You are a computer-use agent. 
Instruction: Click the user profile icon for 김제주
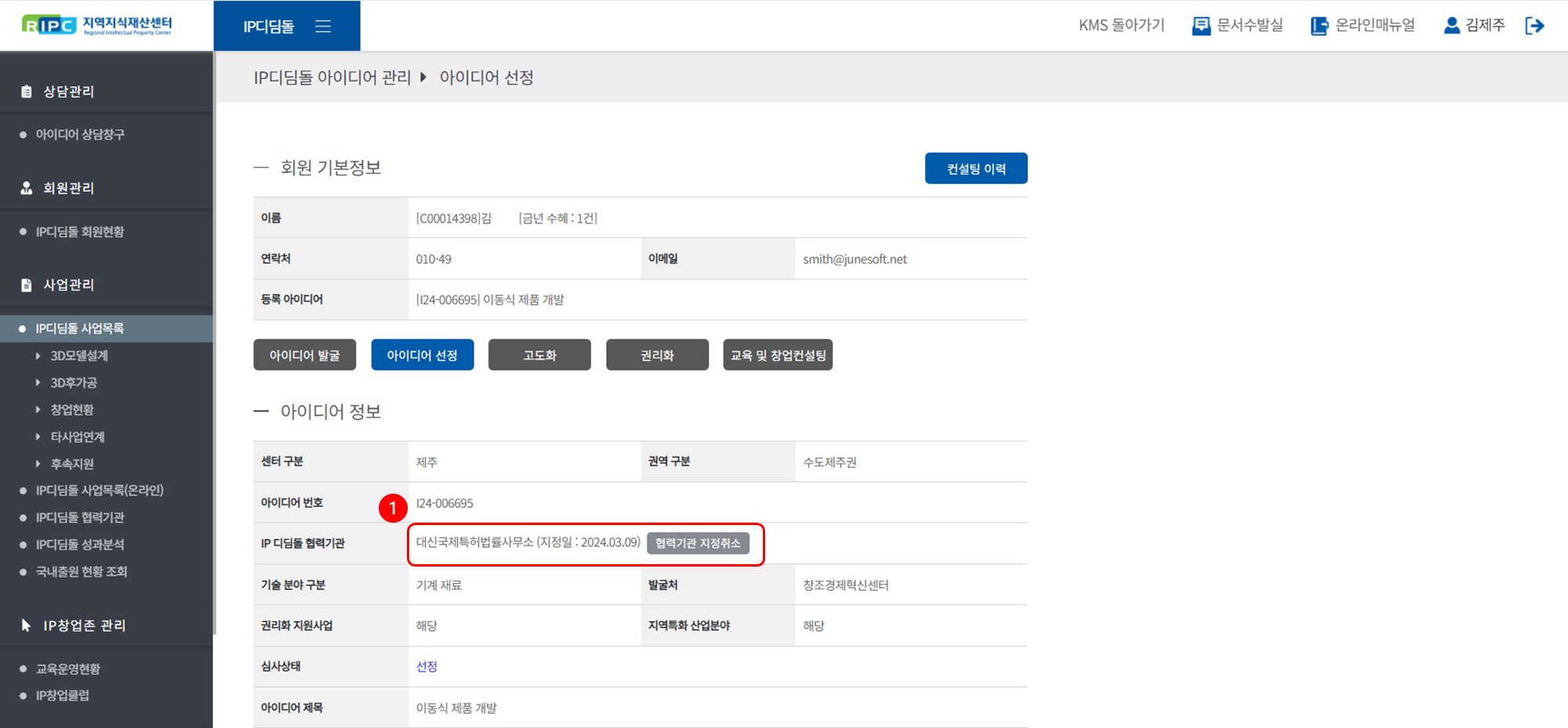[1451, 26]
